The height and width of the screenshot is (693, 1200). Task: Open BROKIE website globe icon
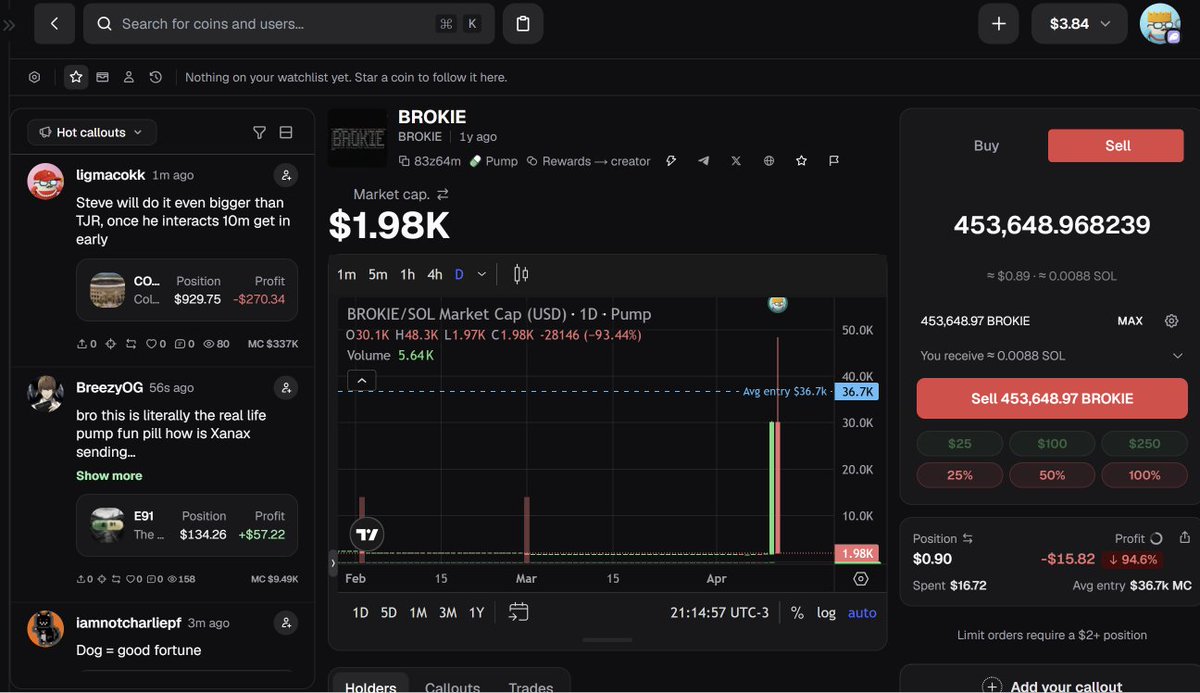[769, 160]
